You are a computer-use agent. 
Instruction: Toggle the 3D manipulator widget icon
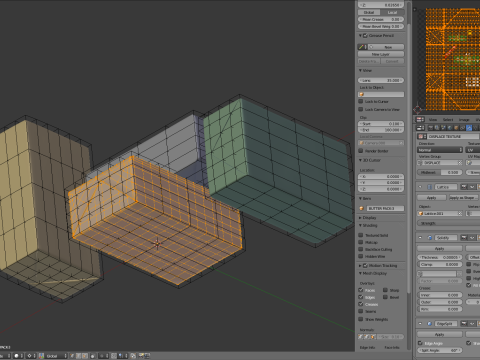tap(41, 356)
